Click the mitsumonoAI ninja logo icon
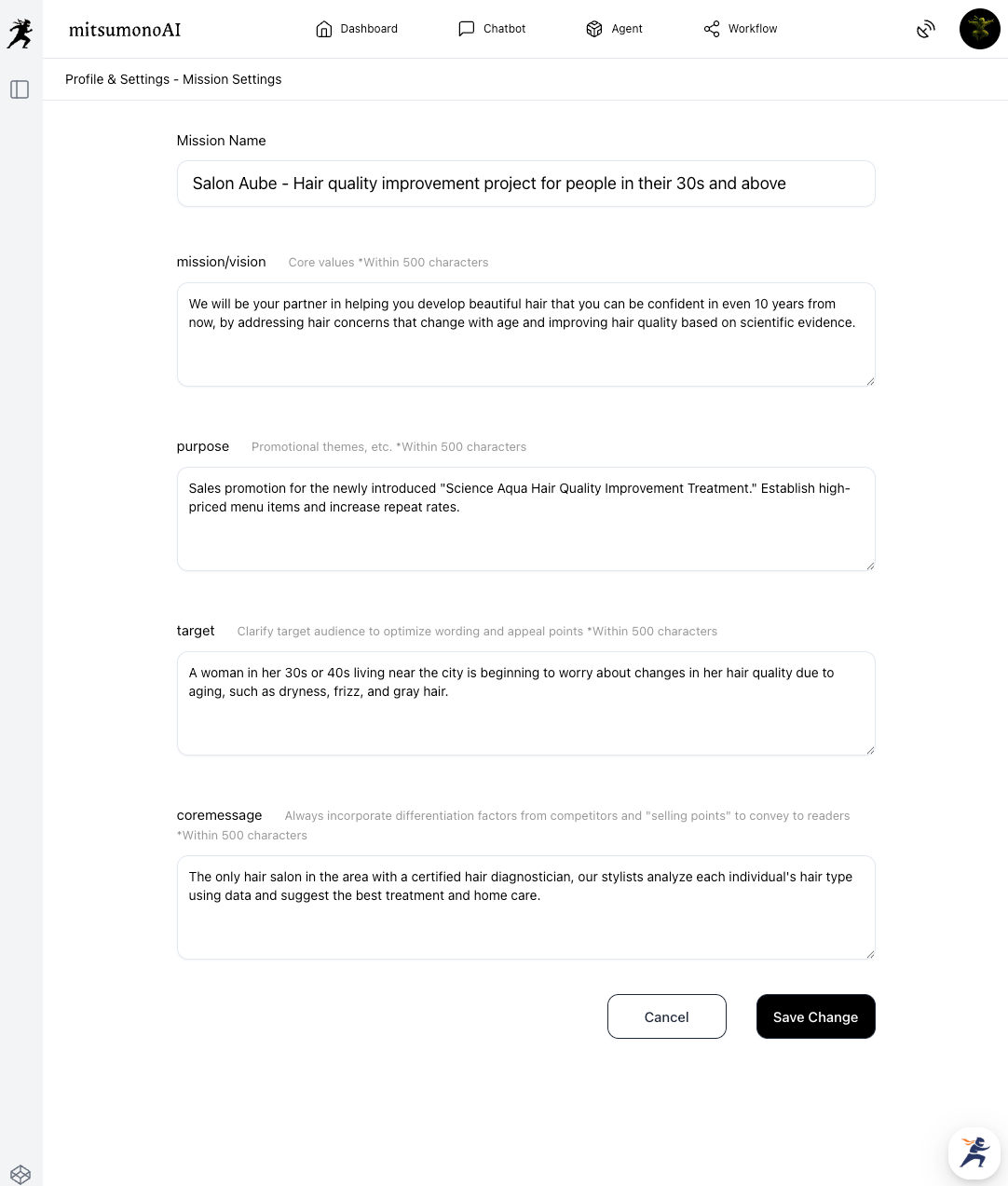1008x1186 pixels. click(20, 33)
